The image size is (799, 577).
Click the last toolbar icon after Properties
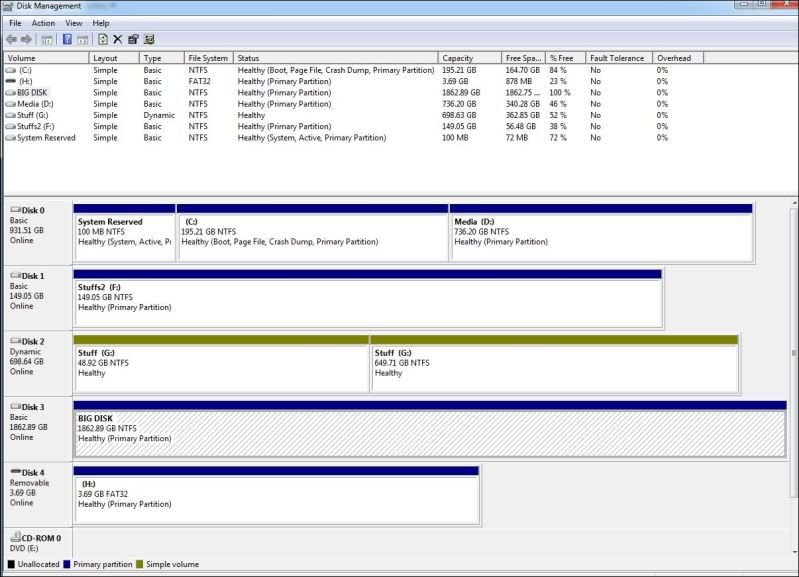pos(149,39)
